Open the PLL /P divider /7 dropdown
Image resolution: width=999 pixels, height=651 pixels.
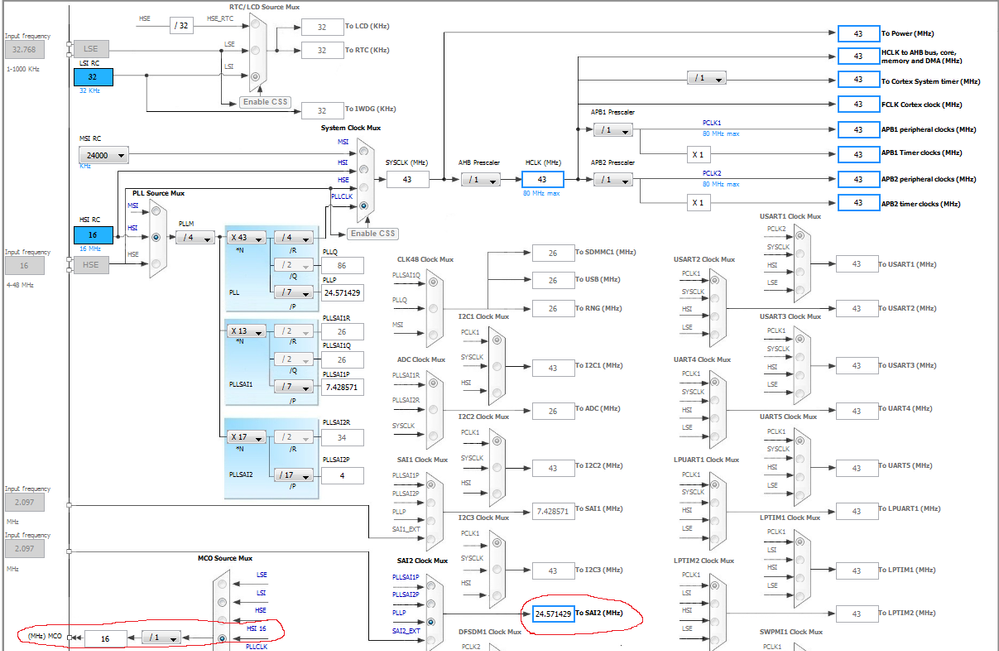pos(294,292)
